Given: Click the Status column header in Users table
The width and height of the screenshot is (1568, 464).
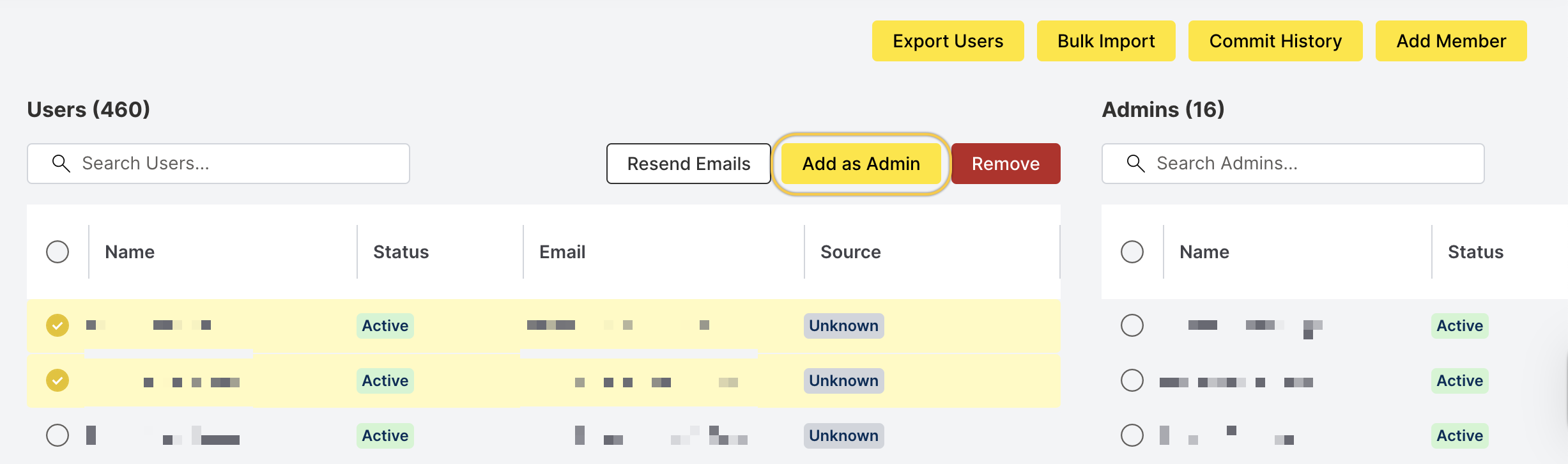Looking at the screenshot, I should (401, 252).
